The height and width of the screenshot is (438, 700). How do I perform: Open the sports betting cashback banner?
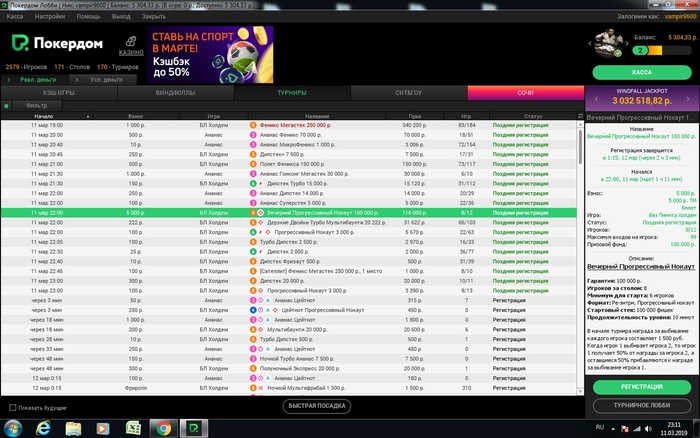pyautogui.click(x=210, y=54)
